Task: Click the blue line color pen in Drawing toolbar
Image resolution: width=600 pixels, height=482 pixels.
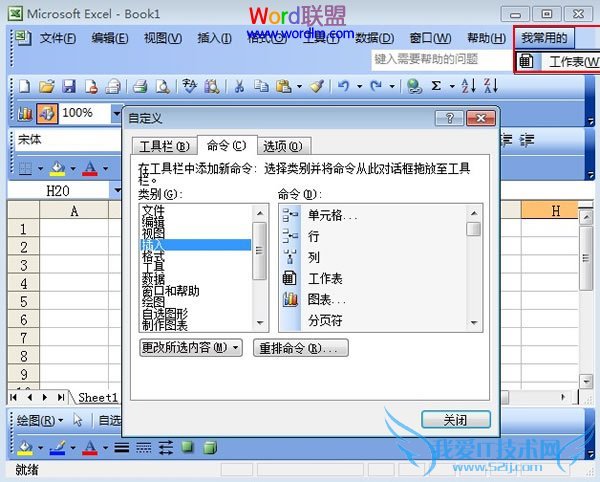Action: 58,447
